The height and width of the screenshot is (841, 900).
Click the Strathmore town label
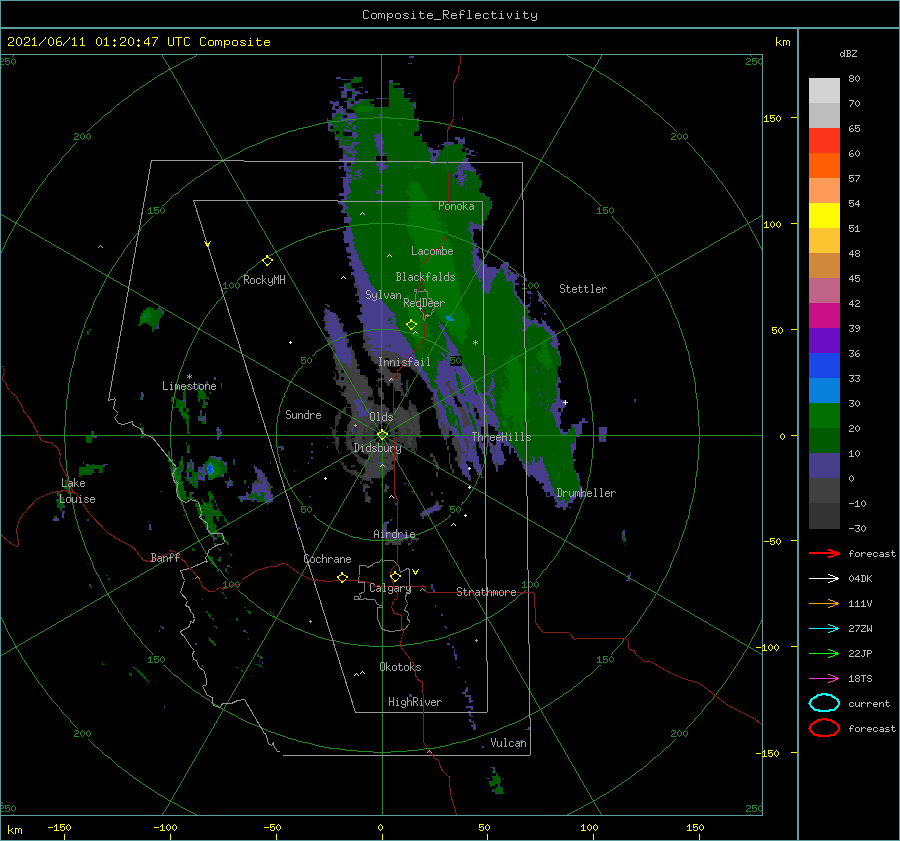pyautogui.click(x=486, y=592)
